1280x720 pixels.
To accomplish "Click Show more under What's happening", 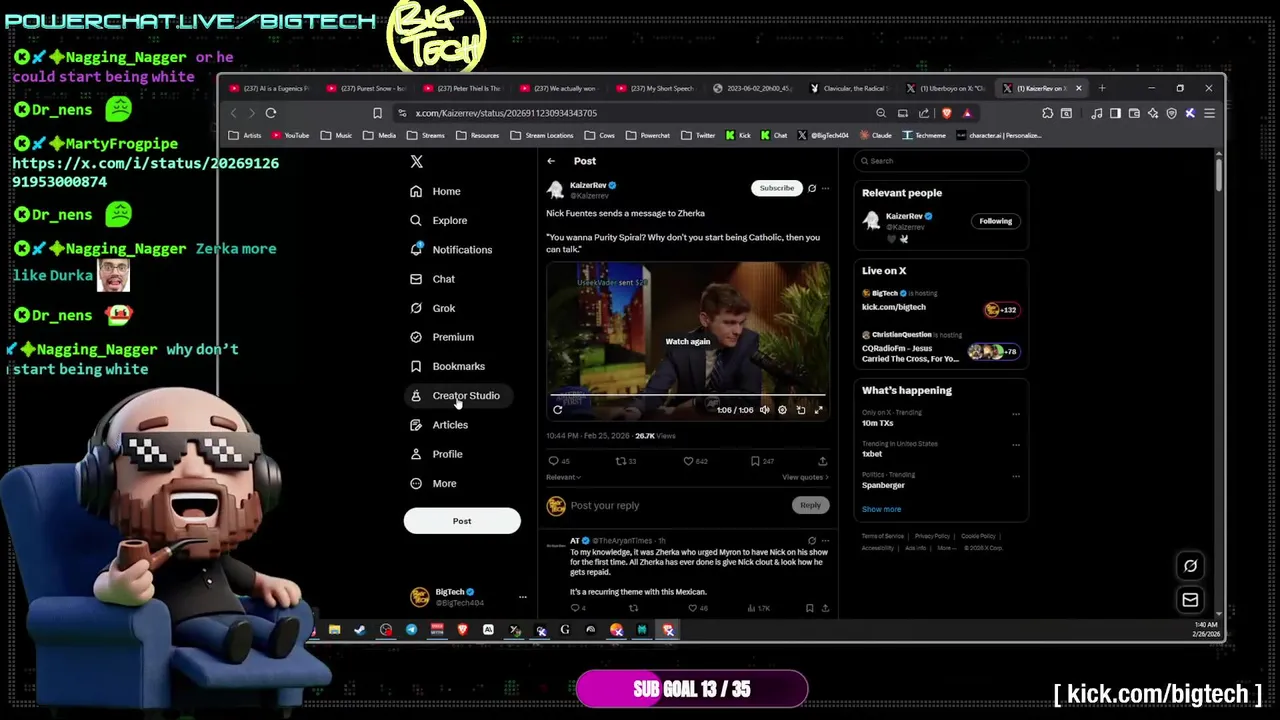I will [x=881, y=509].
